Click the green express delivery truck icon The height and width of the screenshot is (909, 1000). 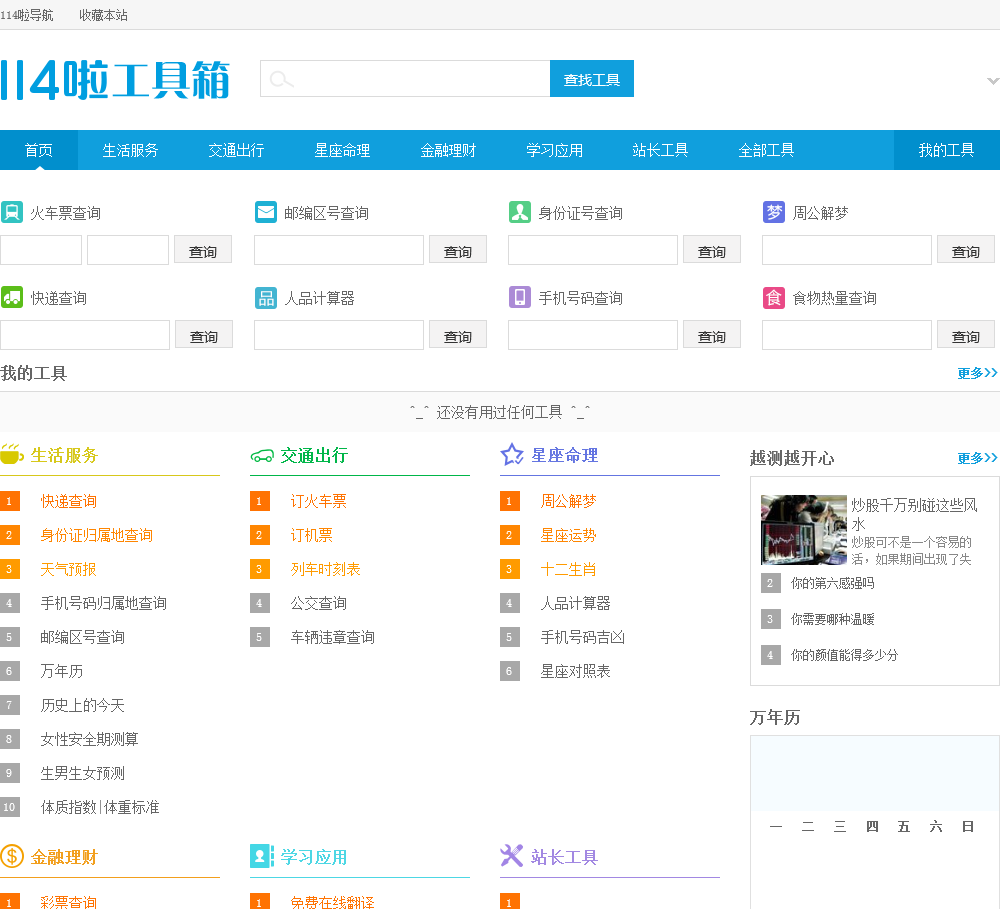[x=12, y=297]
